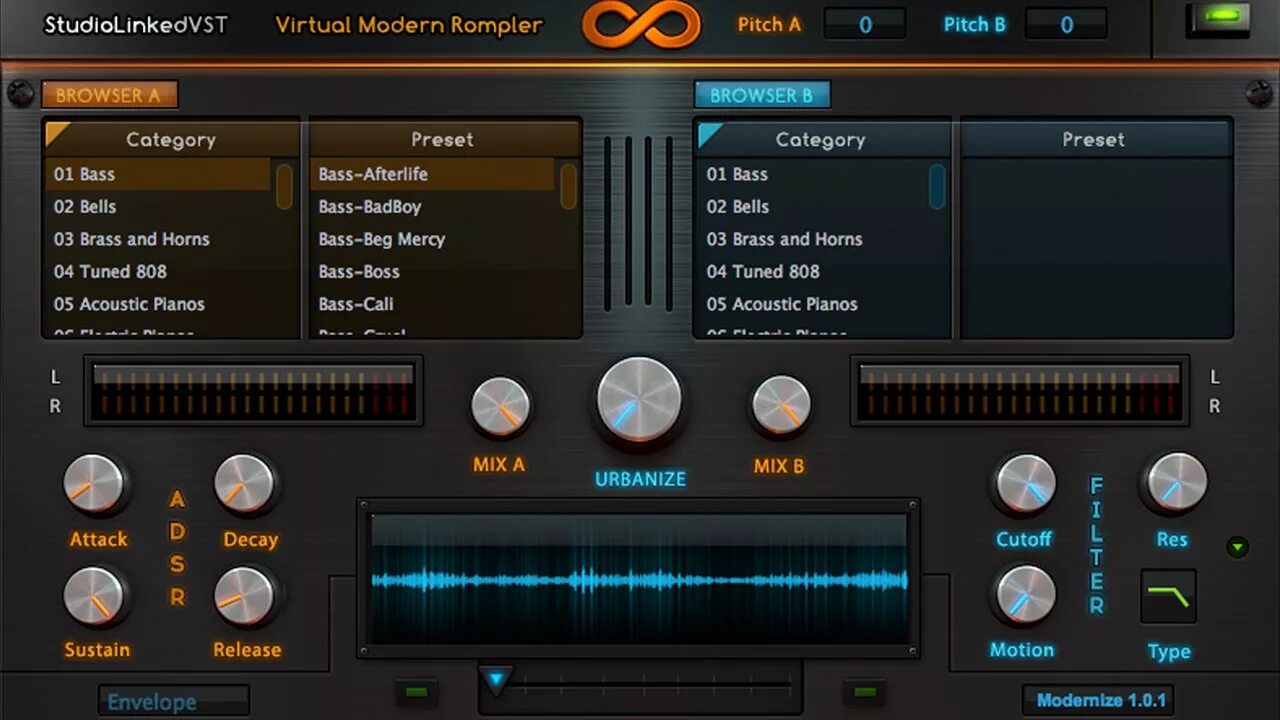This screenshot has height=720, width=1280.
Task: Click the MIX A knob
Action: [500, 407]
